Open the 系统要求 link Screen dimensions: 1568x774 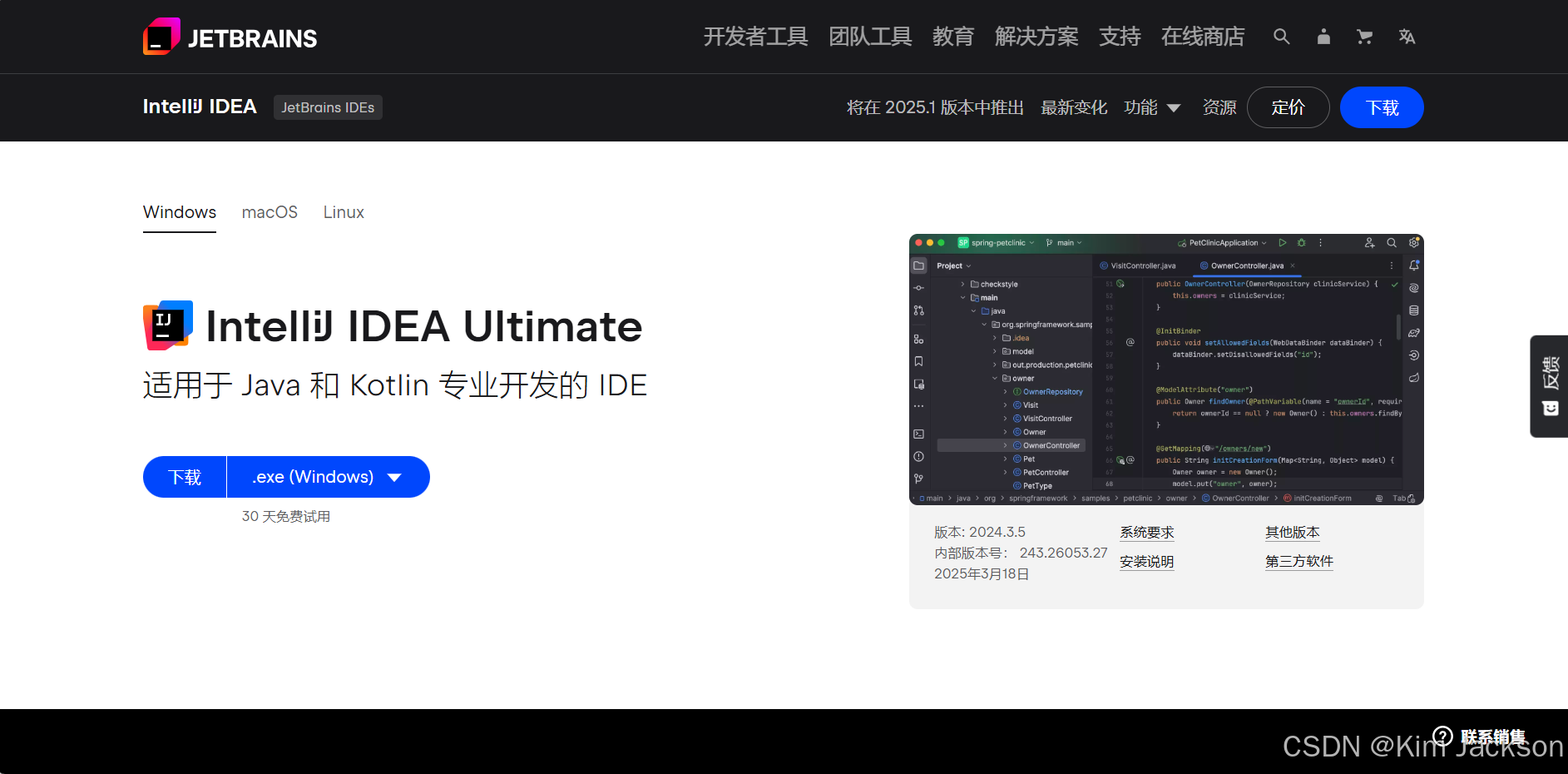1146,532
